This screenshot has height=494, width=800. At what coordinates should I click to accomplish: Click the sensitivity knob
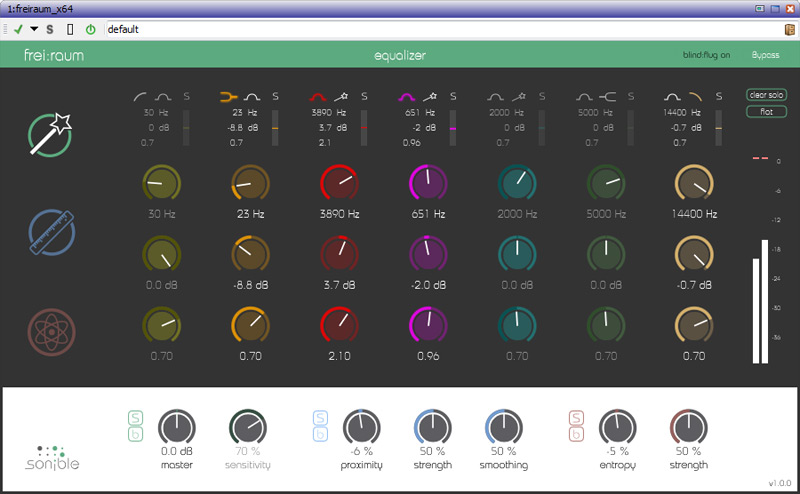coord(248,428)
